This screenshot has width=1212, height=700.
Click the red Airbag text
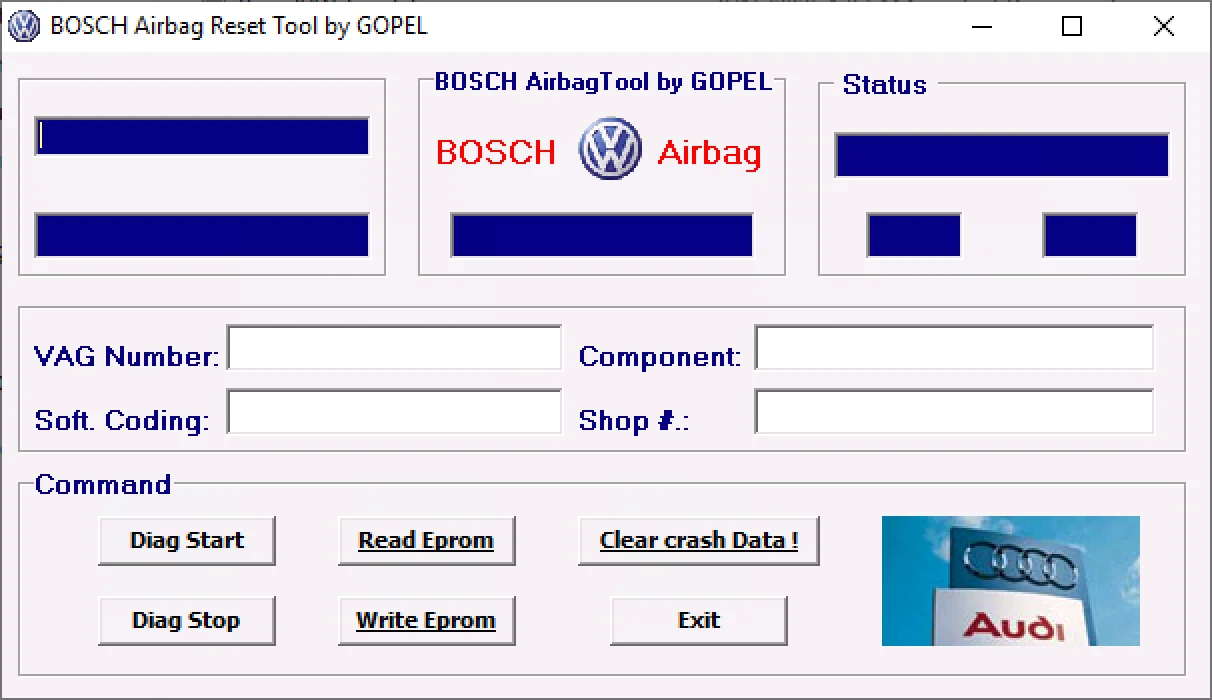pos(710,153)
